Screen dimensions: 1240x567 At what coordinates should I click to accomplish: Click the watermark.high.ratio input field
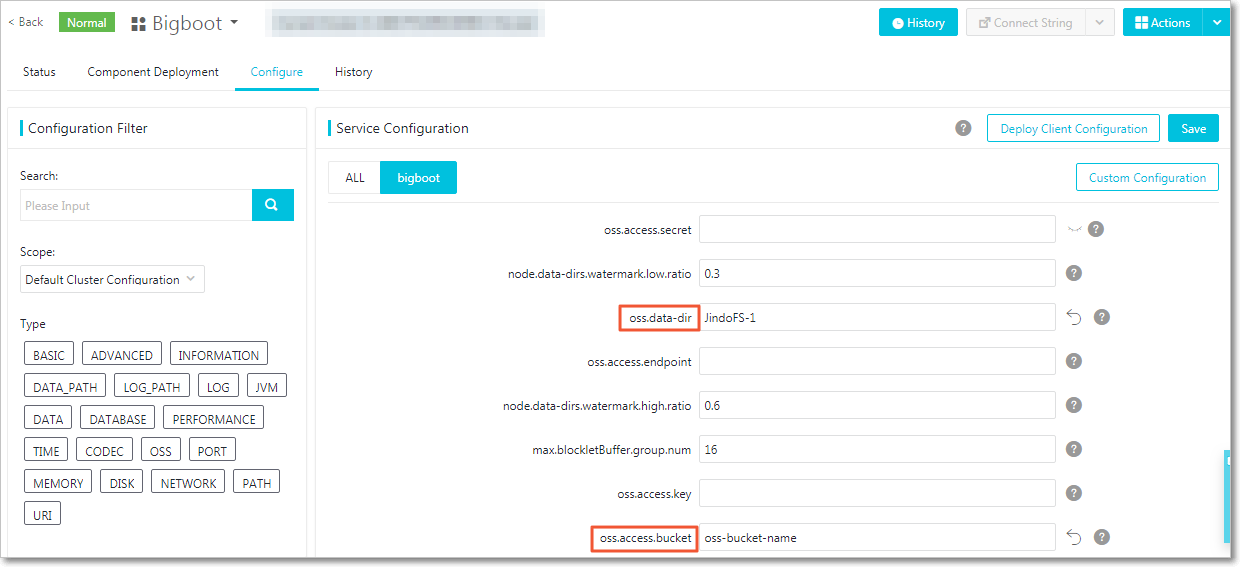[x=877, y=405]
